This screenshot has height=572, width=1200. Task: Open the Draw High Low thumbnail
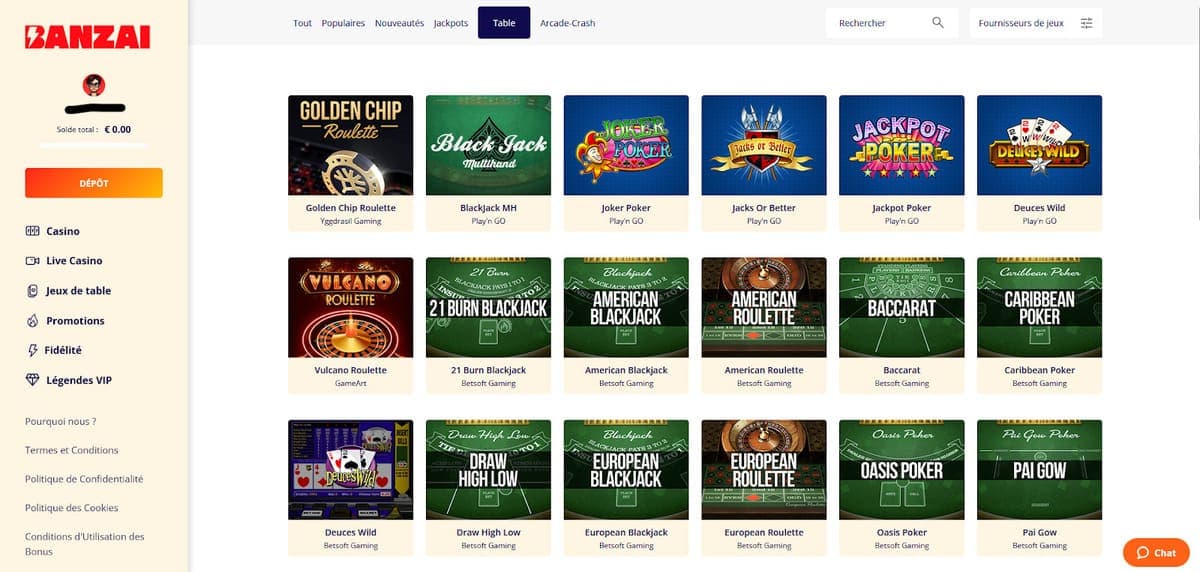[x=488, y=469]
